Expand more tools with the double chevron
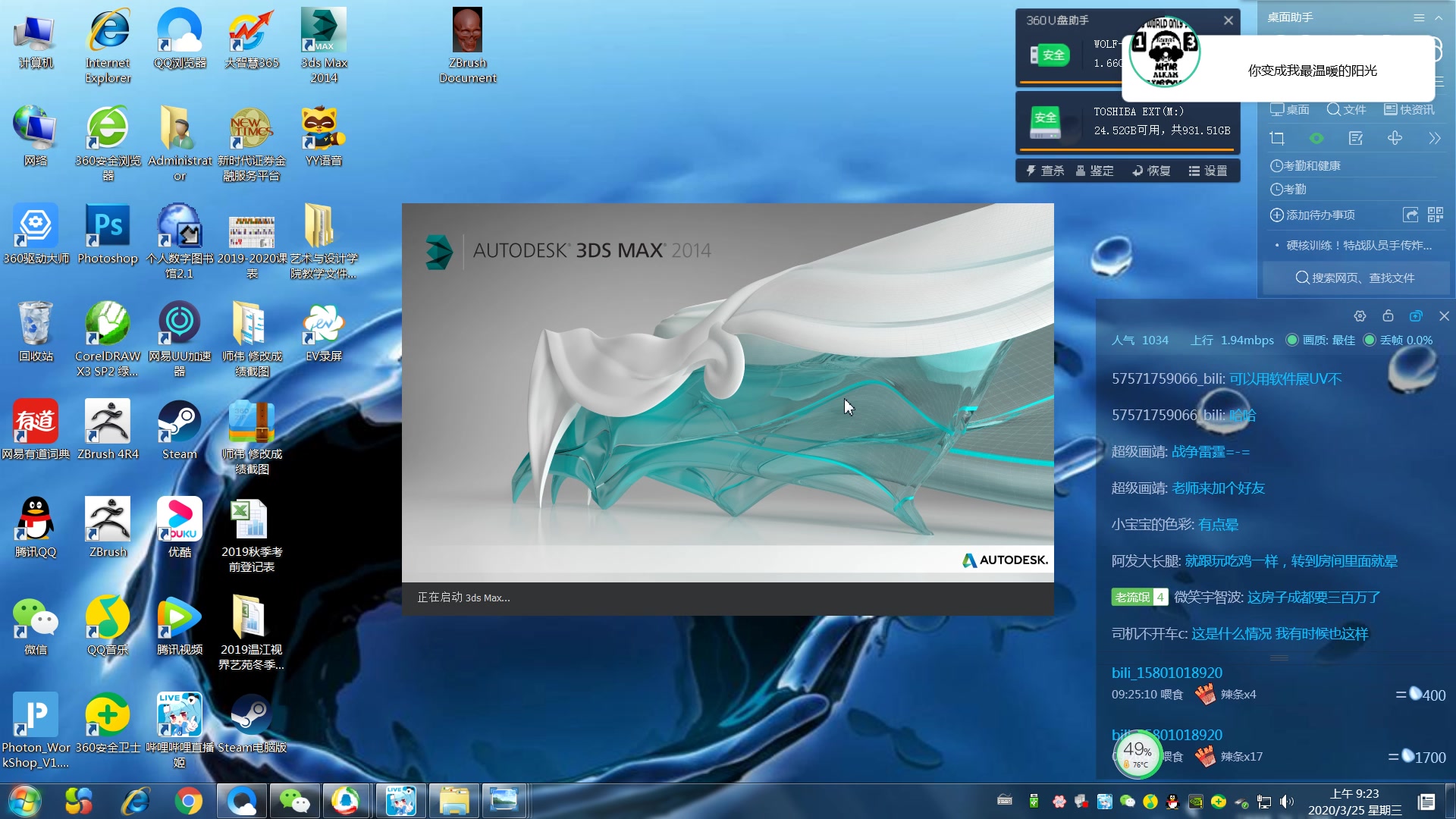The height and width of the screenshot is (819, 1456). click(1434, 138)
